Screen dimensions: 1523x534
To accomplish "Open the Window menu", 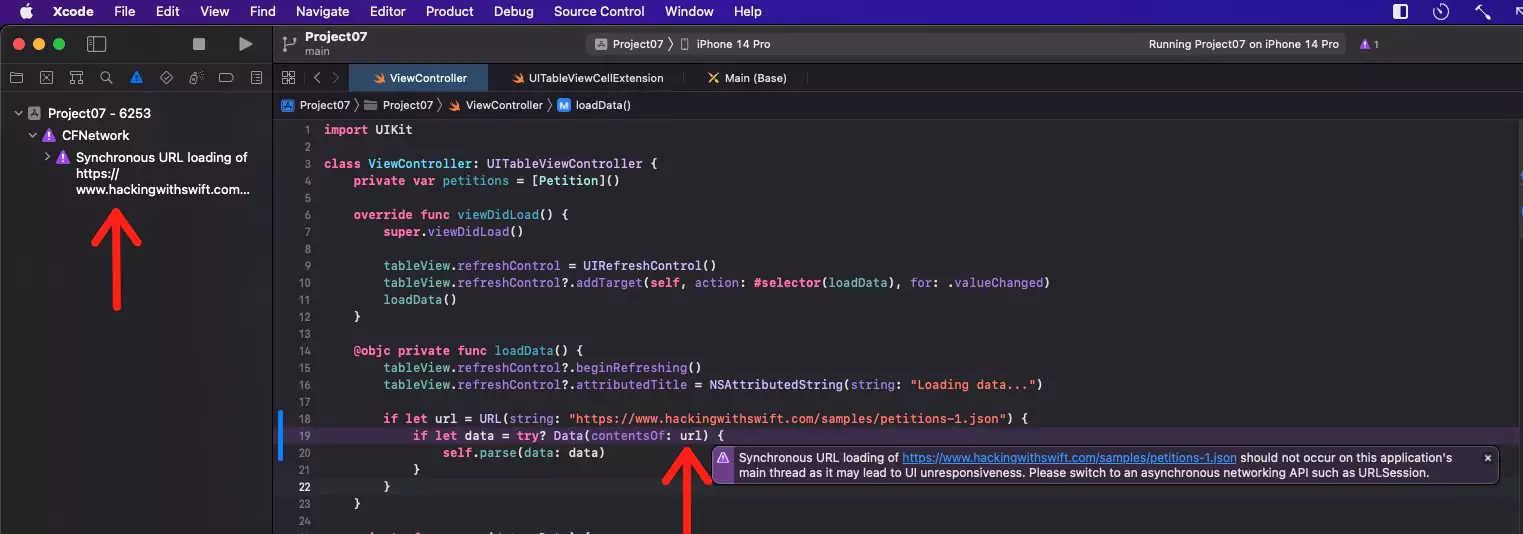I will [689, 11].
